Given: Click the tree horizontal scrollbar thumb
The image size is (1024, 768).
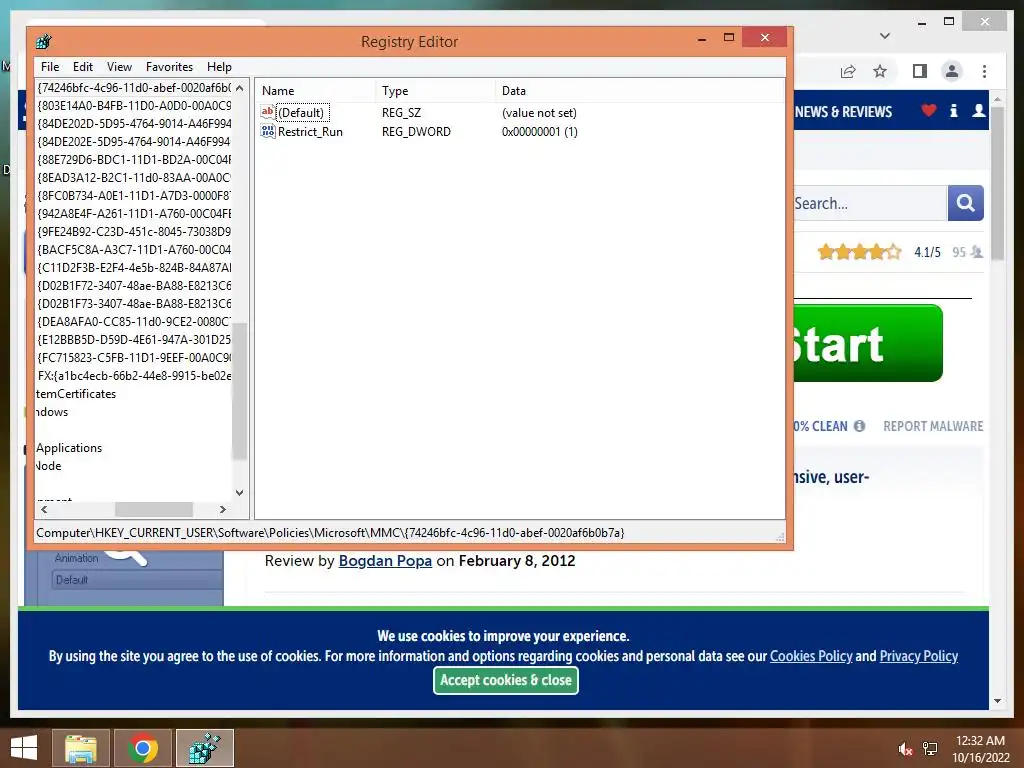Looking at the screenshot, I should 153,509.
